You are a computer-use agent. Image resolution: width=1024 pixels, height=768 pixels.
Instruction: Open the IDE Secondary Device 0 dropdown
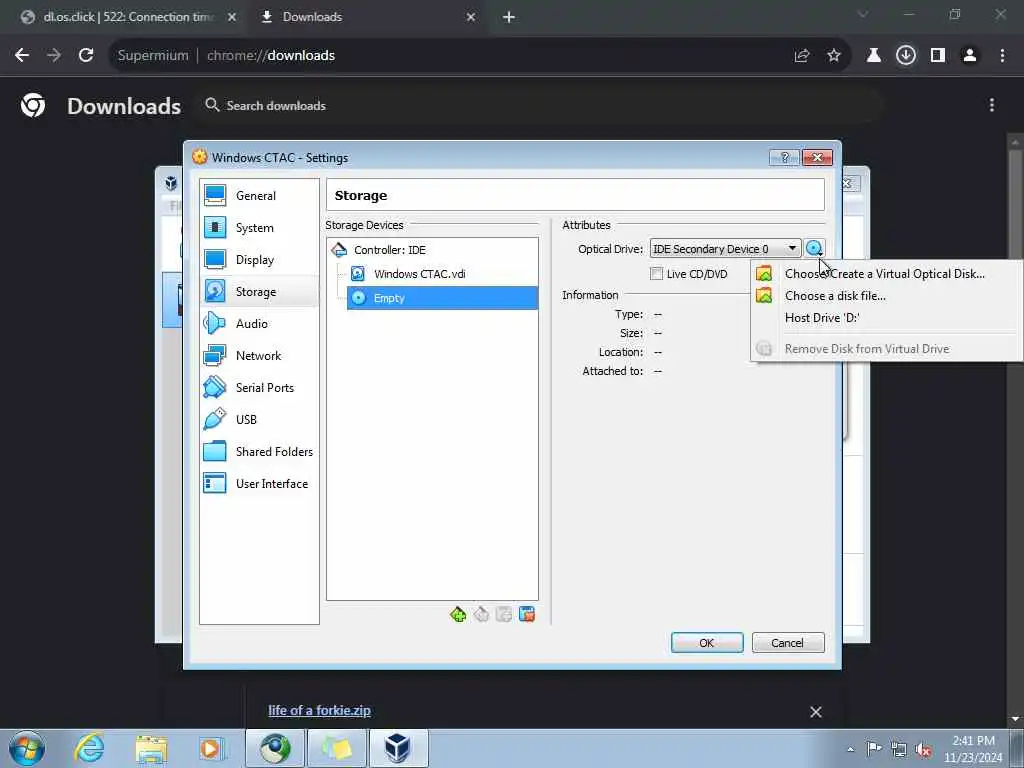coord(725,248)
